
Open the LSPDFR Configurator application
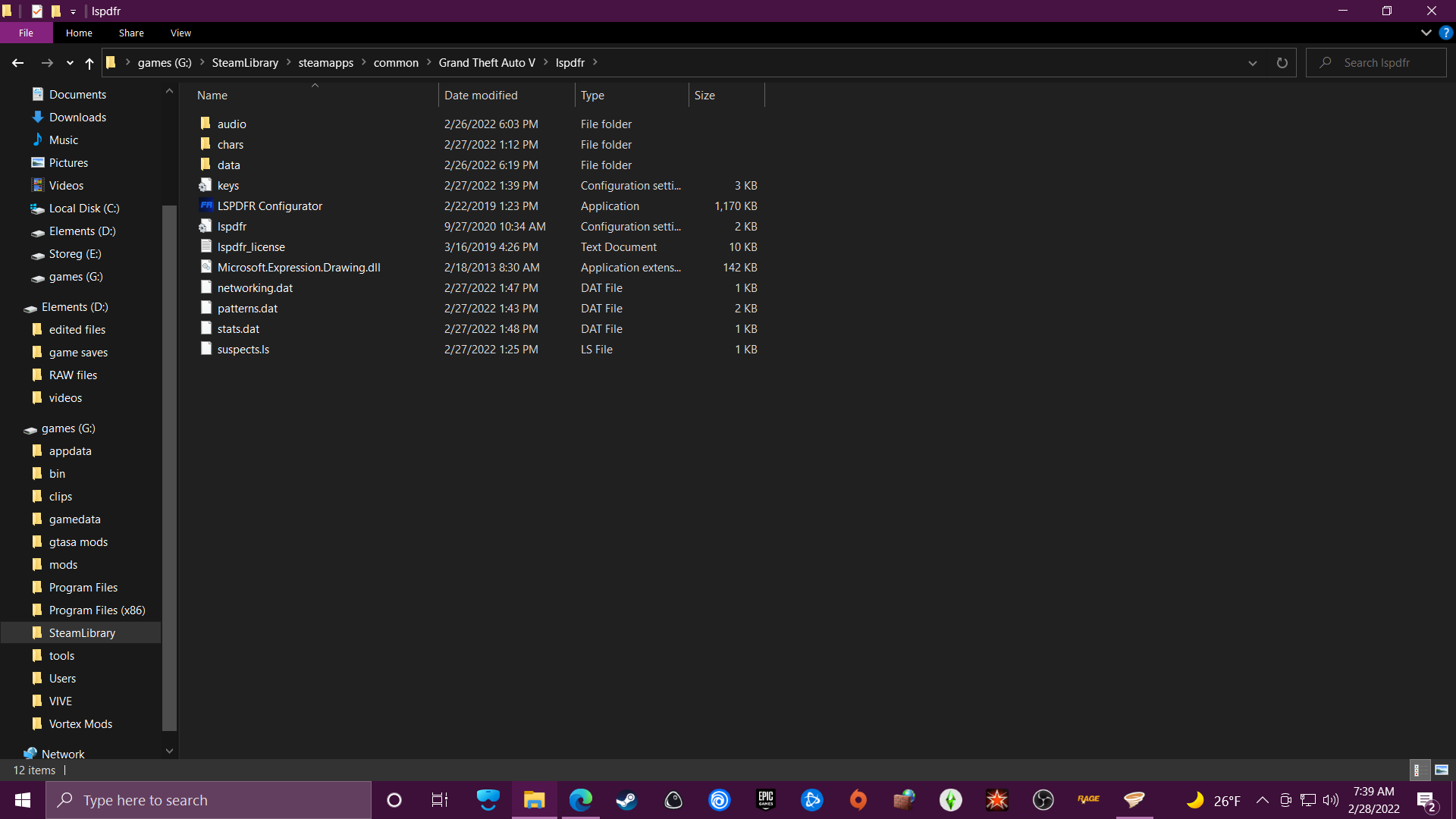pyautogui.click(x=269, y=206)
